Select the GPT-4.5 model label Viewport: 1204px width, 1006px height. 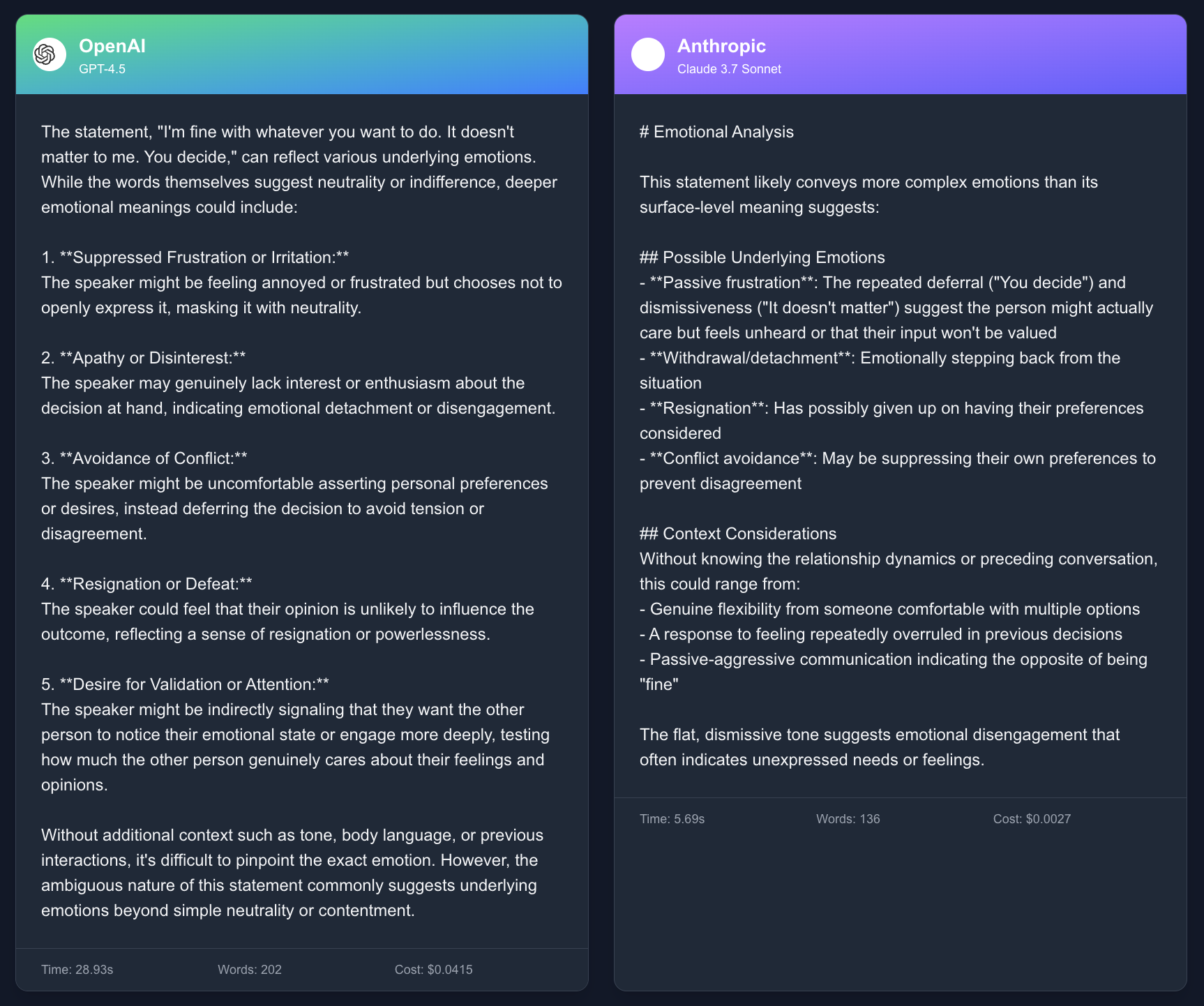coord(102,69)
